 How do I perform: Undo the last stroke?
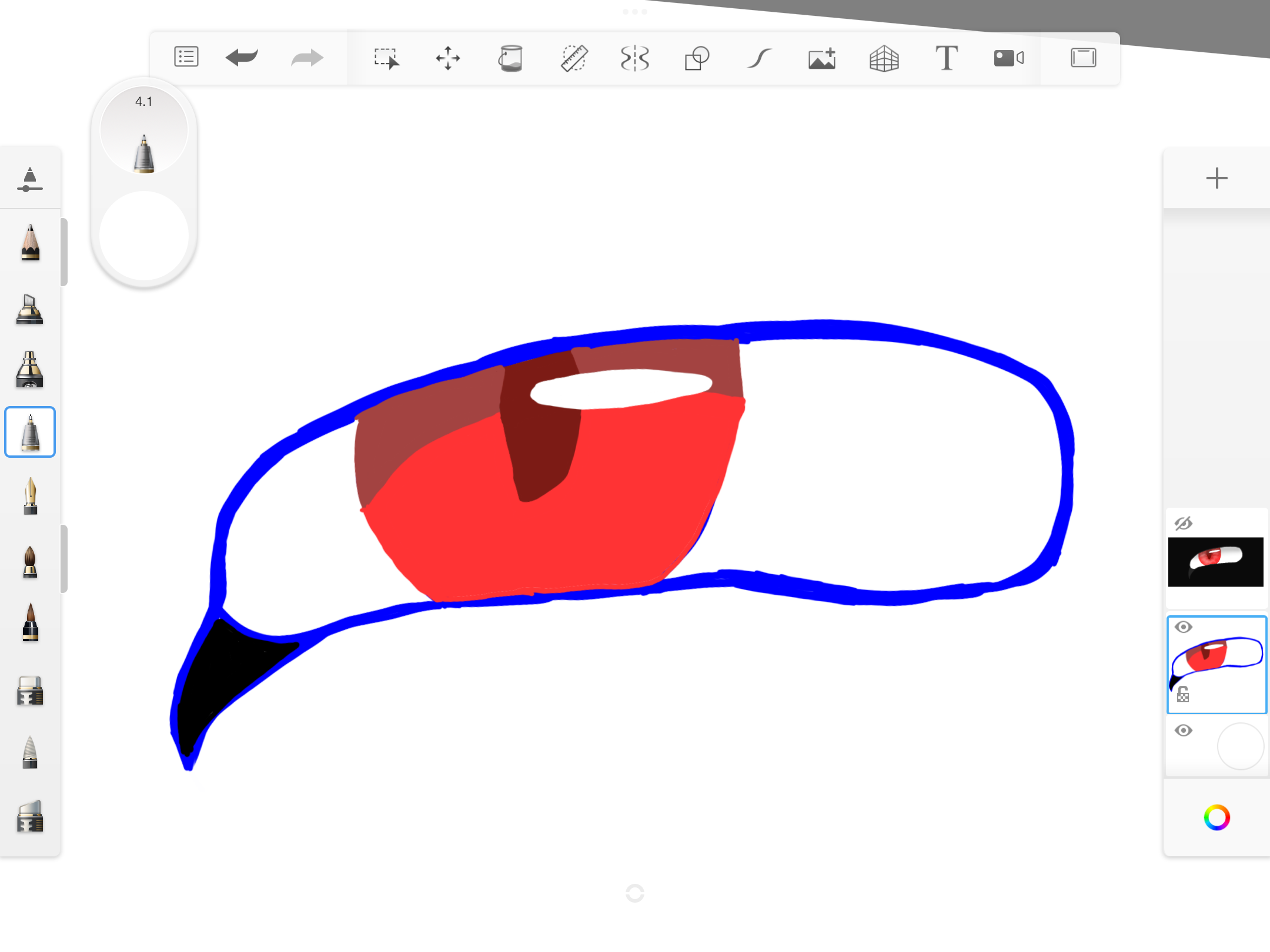click(242, 58)
